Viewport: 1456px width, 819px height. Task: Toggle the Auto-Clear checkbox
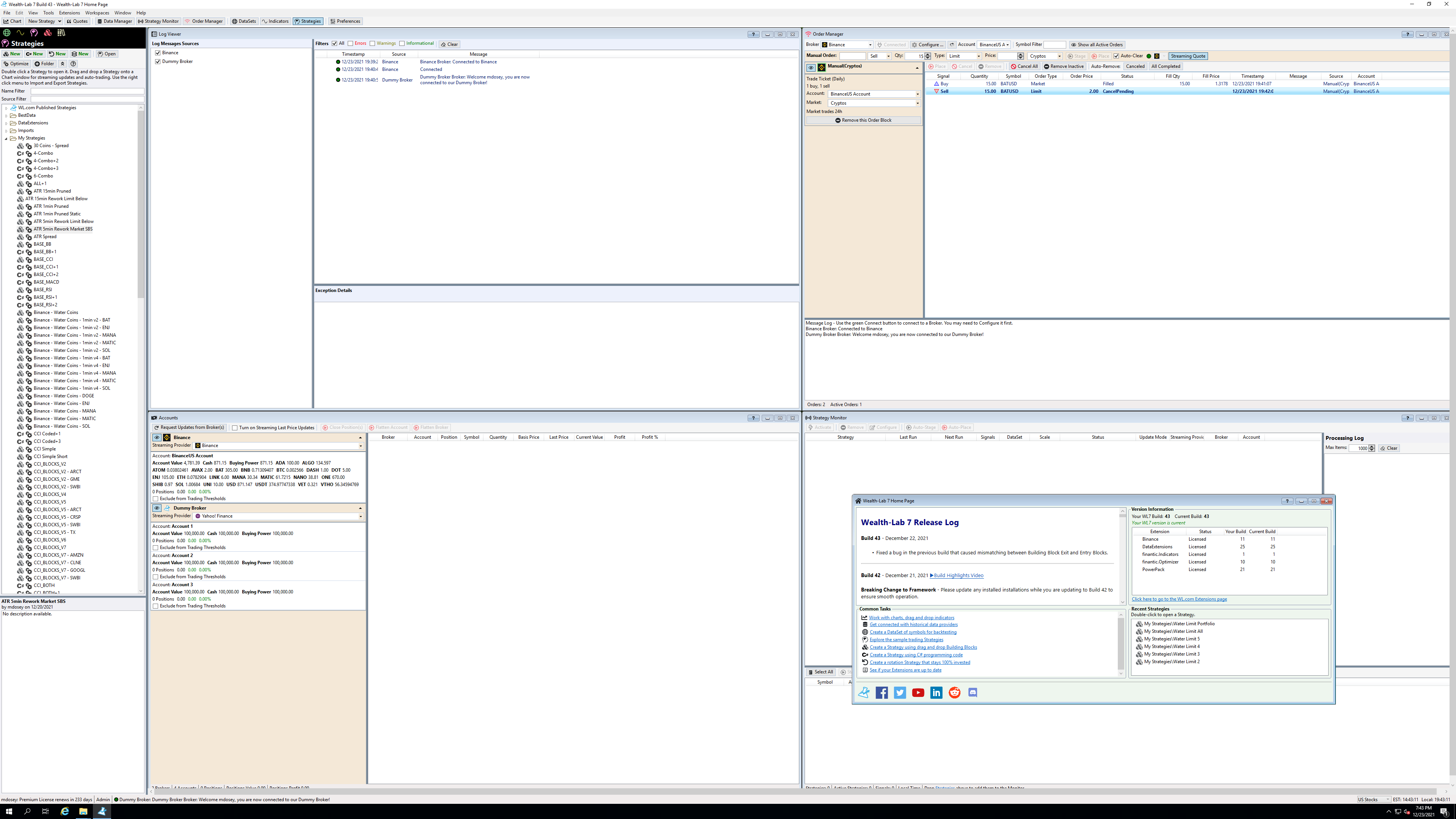tap(1116, 56)
